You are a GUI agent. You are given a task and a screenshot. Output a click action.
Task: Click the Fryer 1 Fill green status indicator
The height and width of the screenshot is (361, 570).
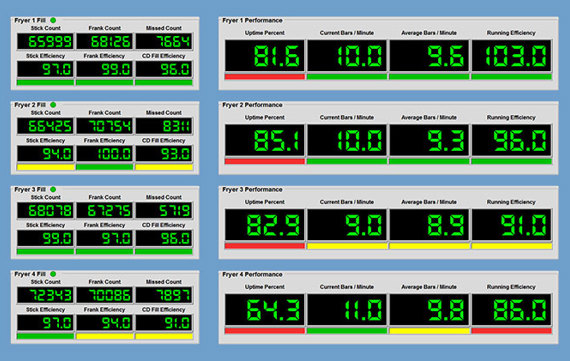point(53,20)
